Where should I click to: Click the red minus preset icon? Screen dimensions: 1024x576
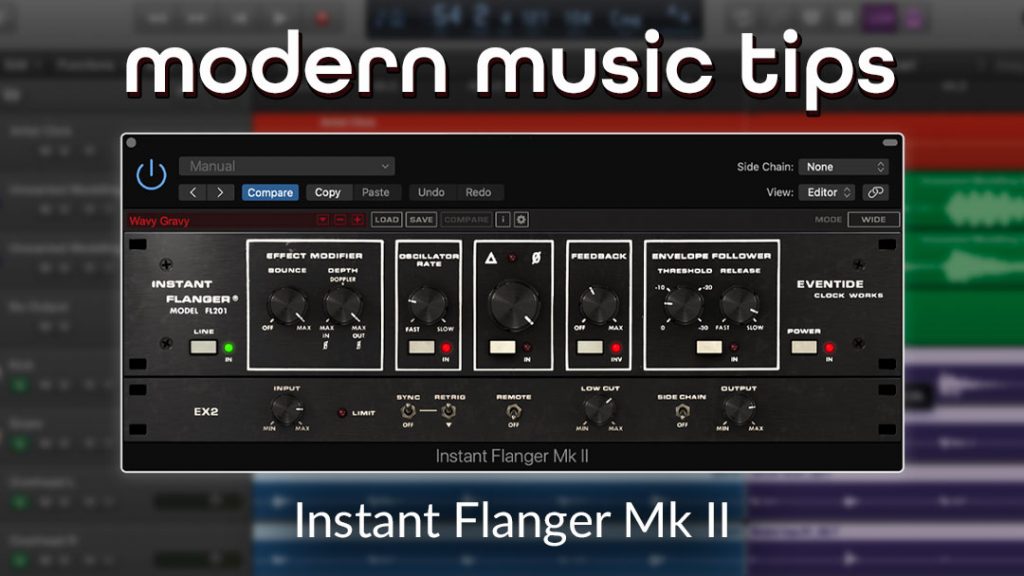click(340, 220)
